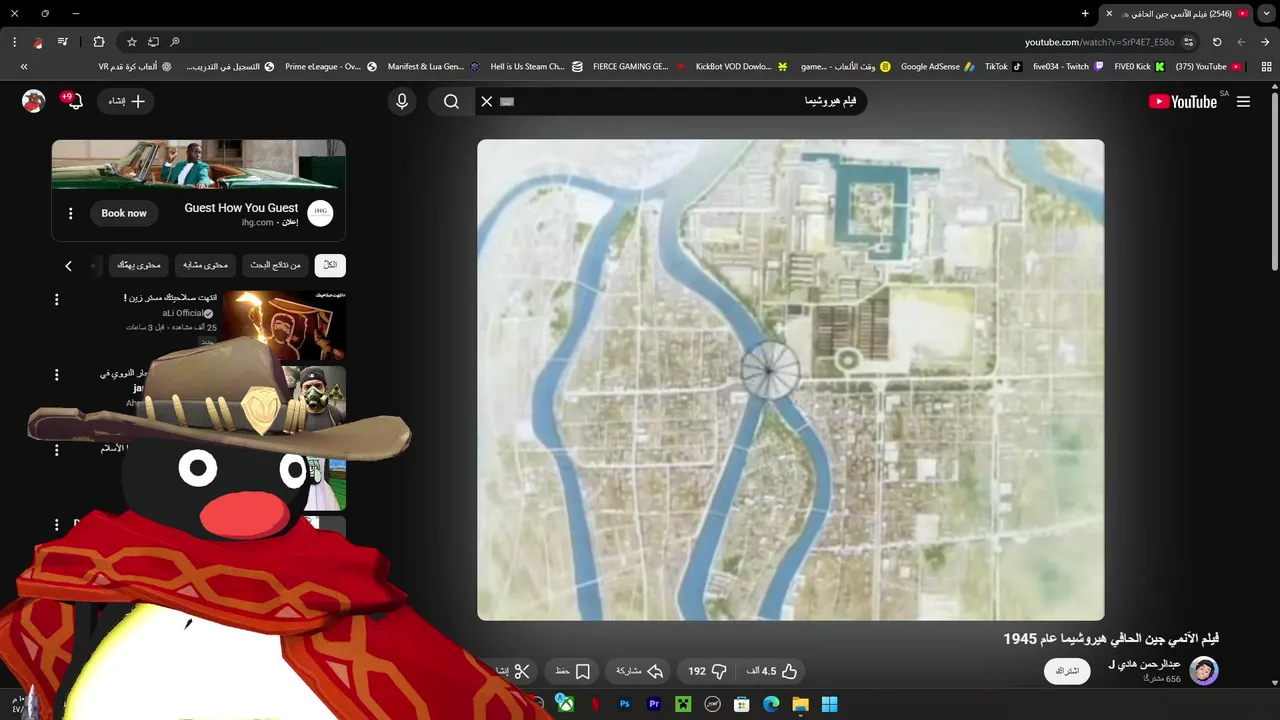Dislike the video showing 192
Viewport: 1280px width, 720px height.
tap(708, 671)
